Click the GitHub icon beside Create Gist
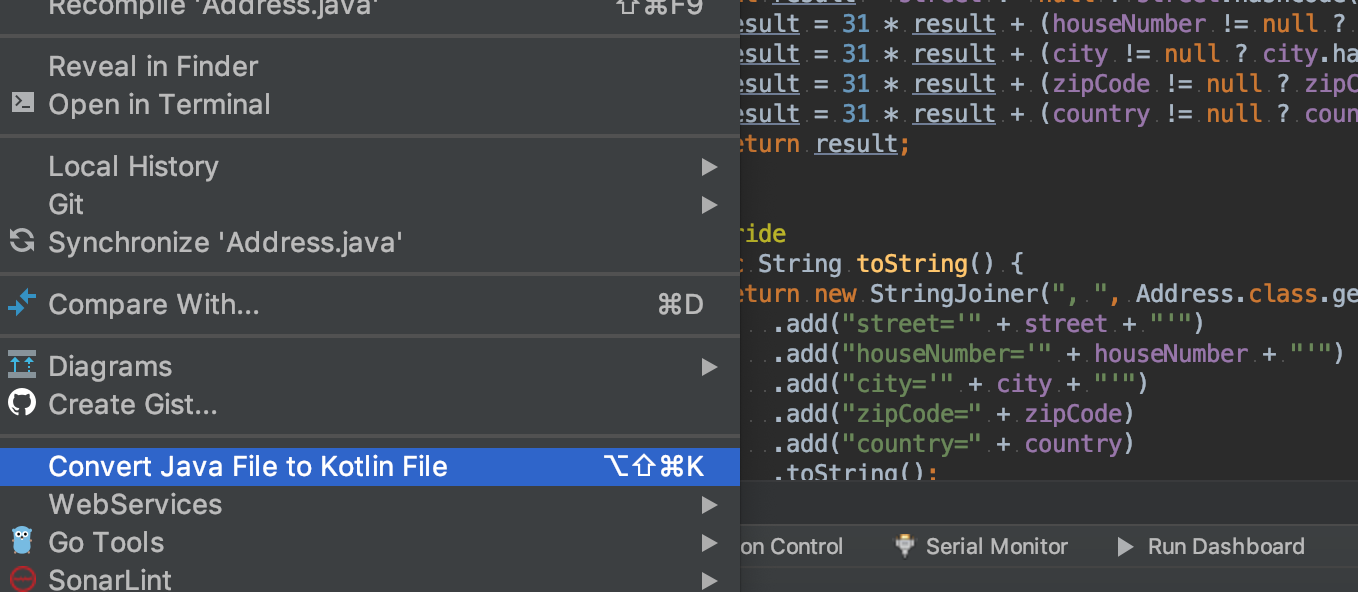The width and height of the screenshot is (1358, 592). coord(22,403)
